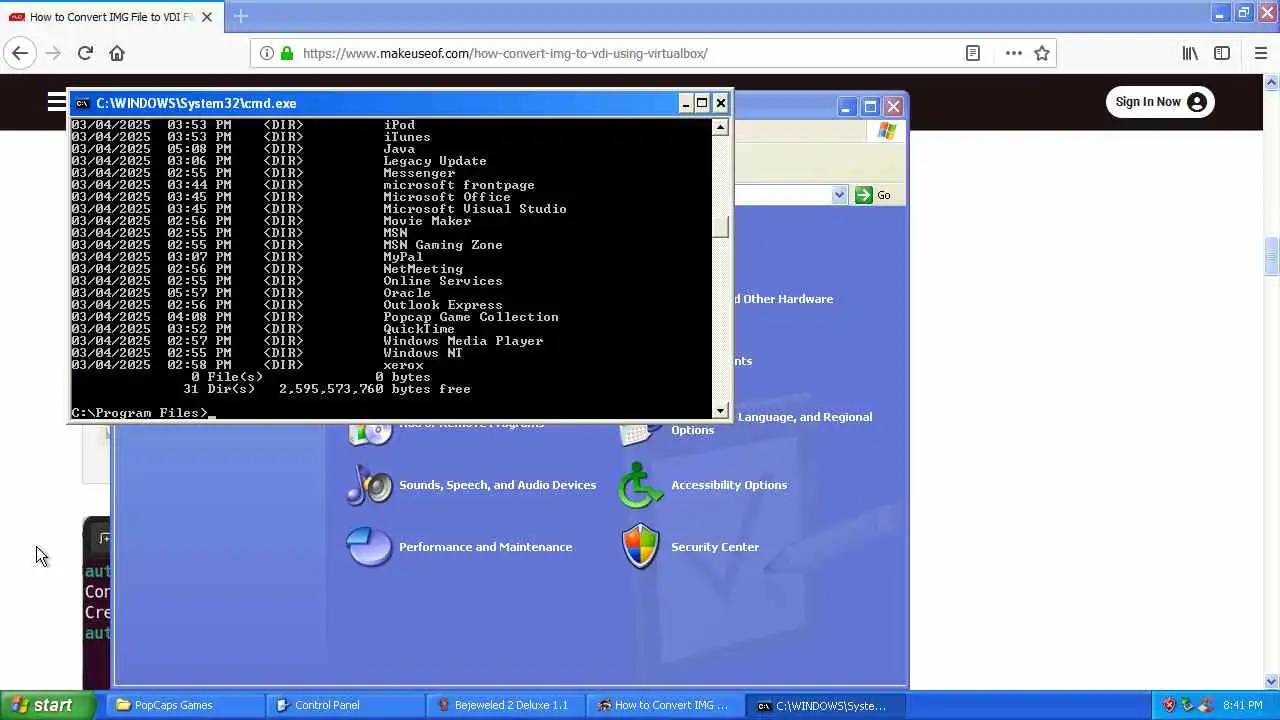This screenshot has width=1280, height=720.
Task: Click the green padlock security icon
Action: pos(287,53)
